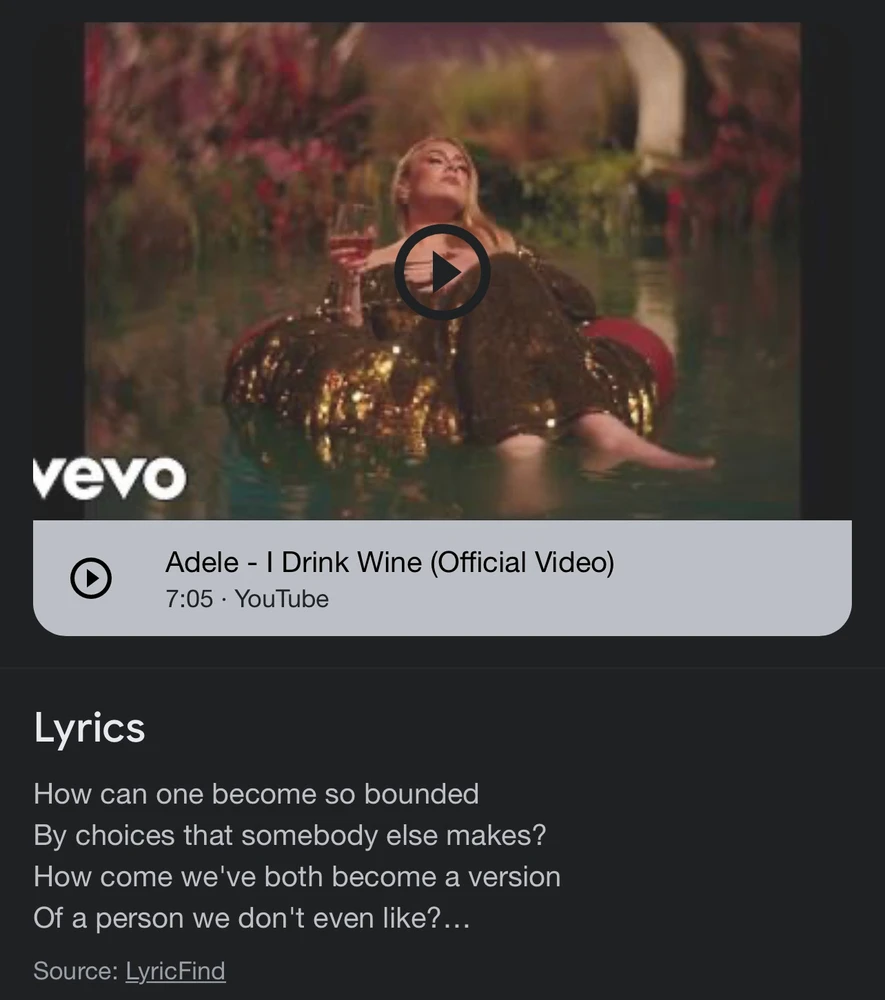The height and width of the screenshot is (1000, 885).
Task: Click the Lyrics section heading
Action: click(89, 728)
